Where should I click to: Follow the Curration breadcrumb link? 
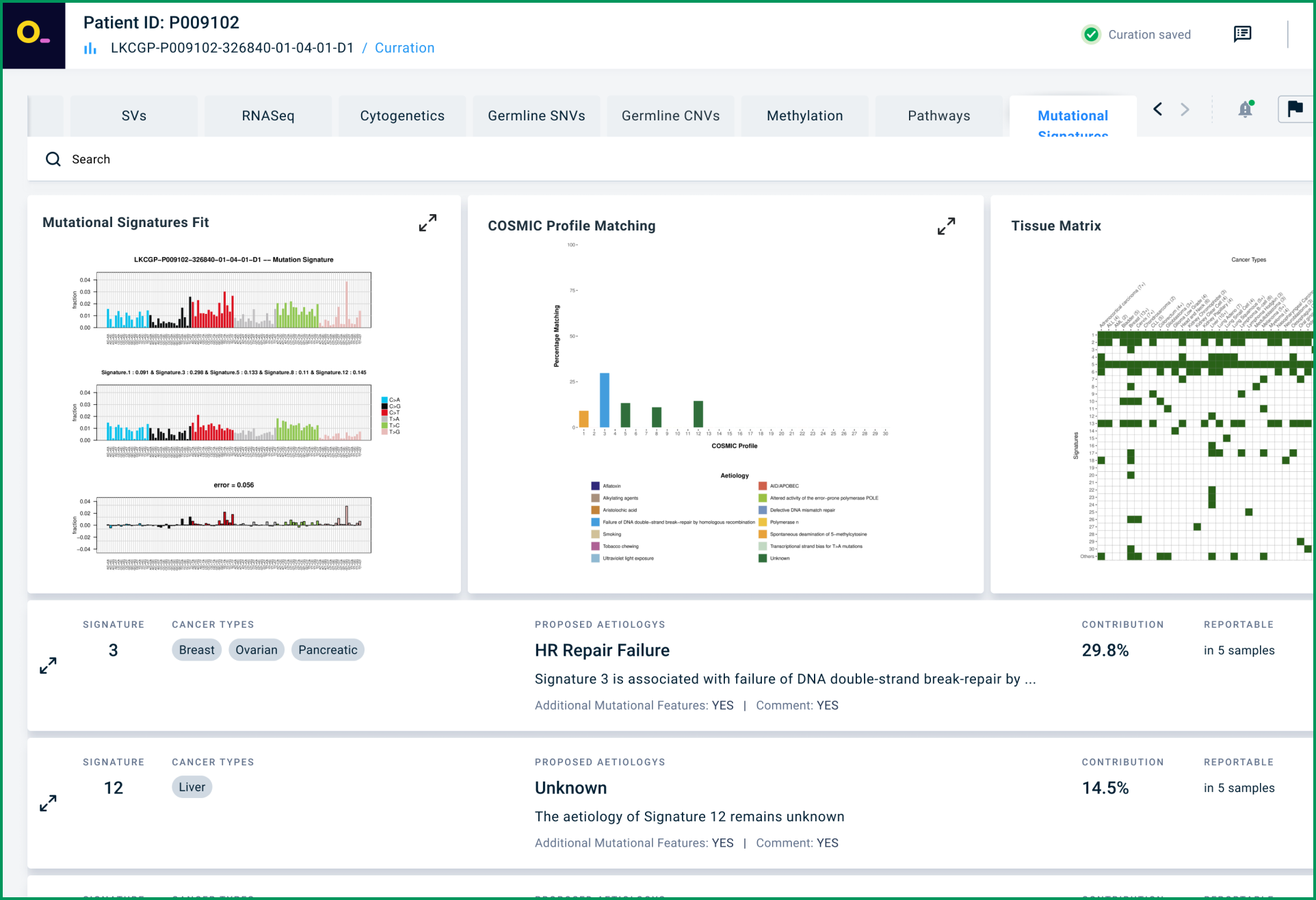[404, 48]
